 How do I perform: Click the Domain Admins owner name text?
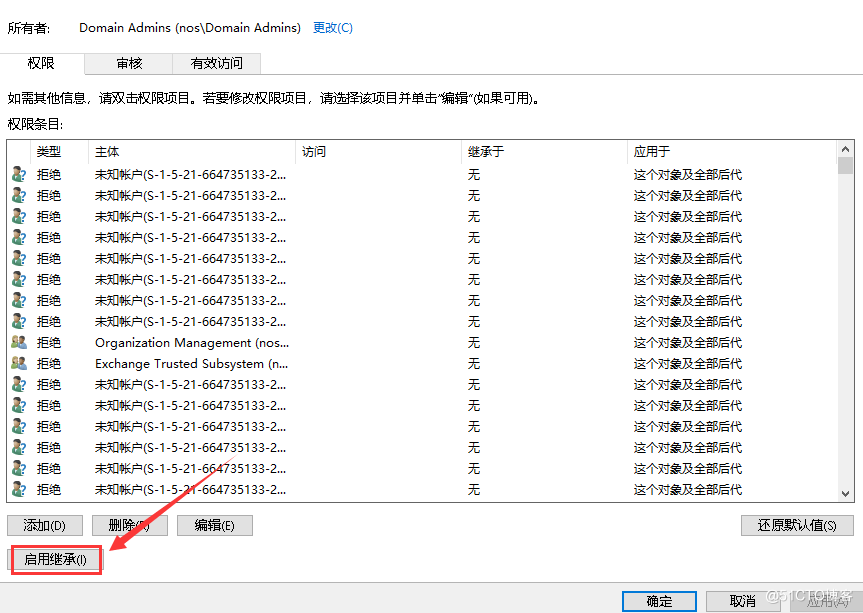tap(190, 28)
